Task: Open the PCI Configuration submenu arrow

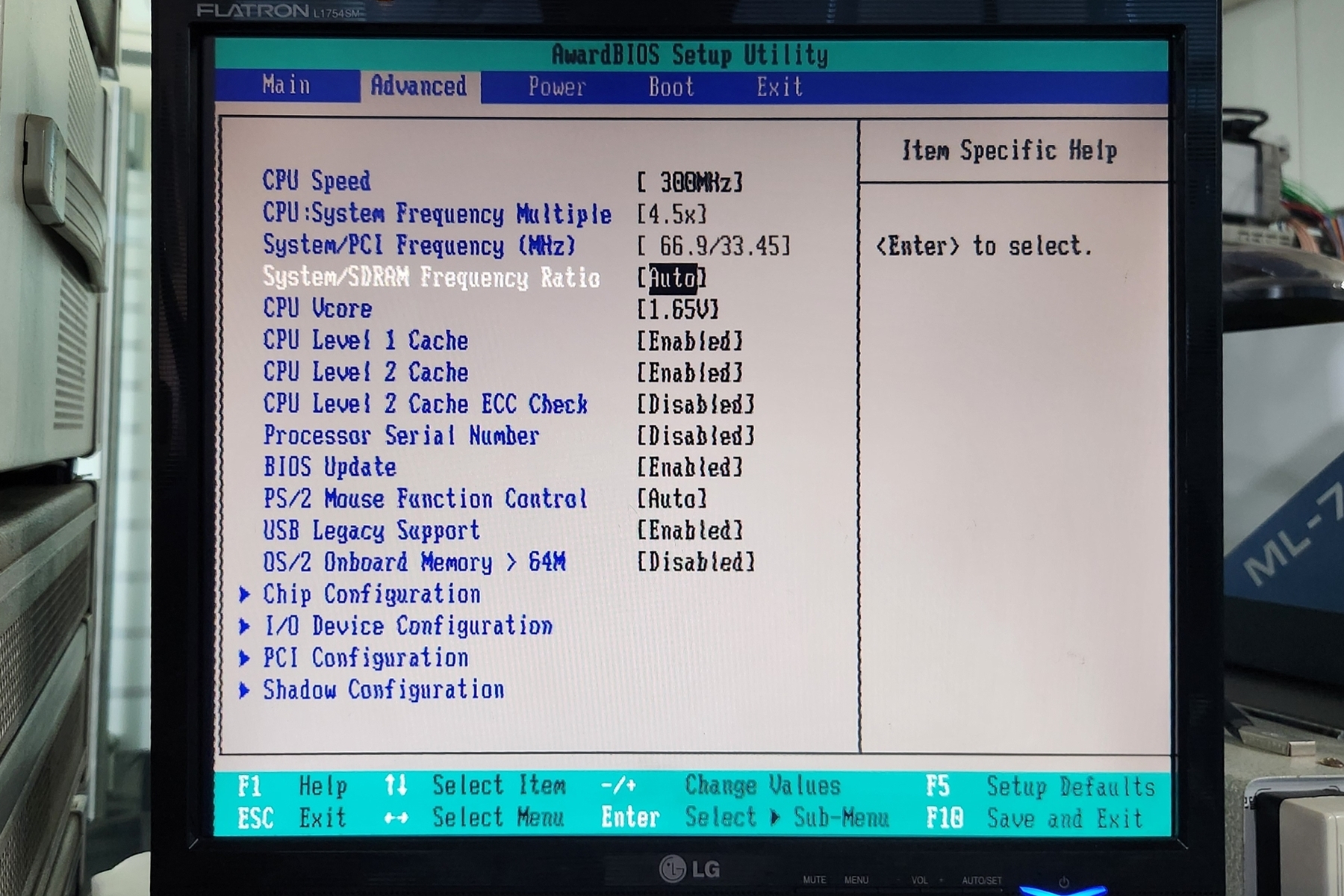Action: pos(244,658)
